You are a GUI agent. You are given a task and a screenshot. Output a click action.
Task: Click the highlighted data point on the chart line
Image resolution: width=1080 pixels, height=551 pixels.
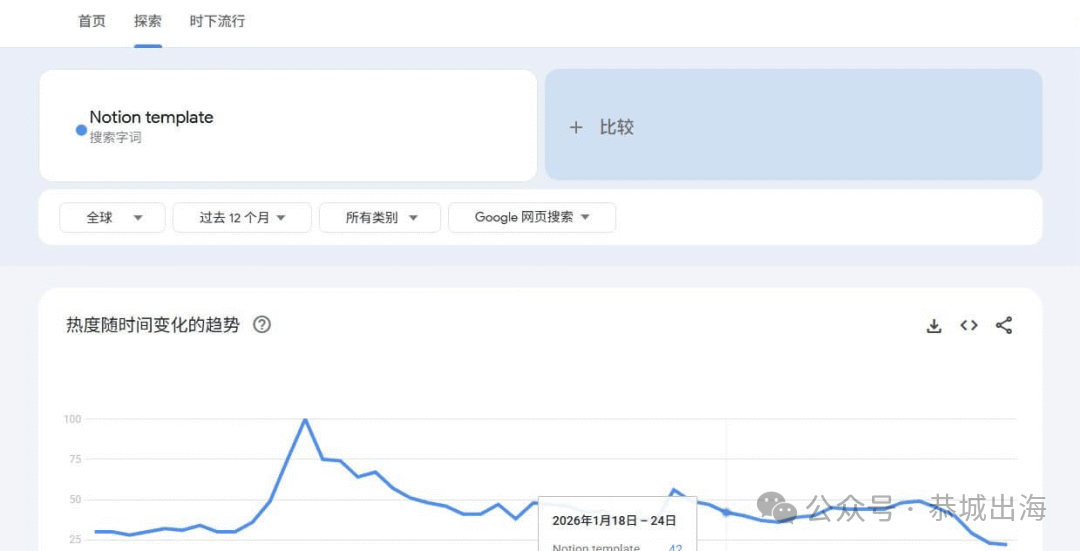726,512
